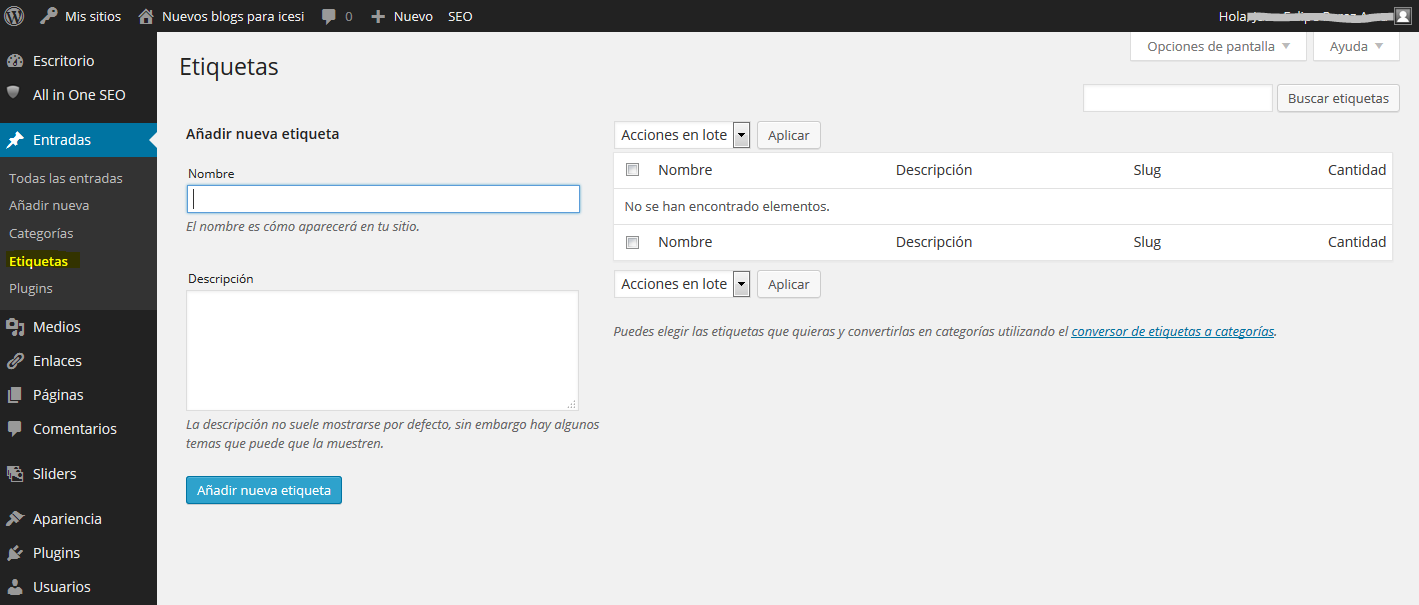Expand Opciones de pantalla panel

point(1218,46)
